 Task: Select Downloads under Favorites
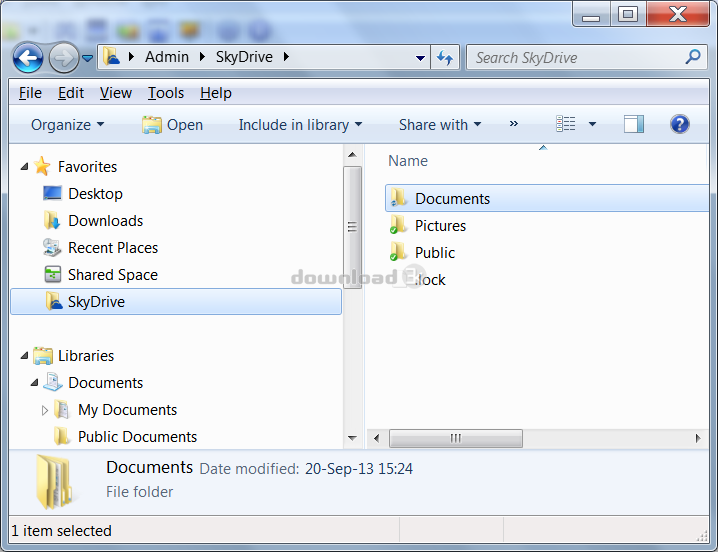coord(105,221)
